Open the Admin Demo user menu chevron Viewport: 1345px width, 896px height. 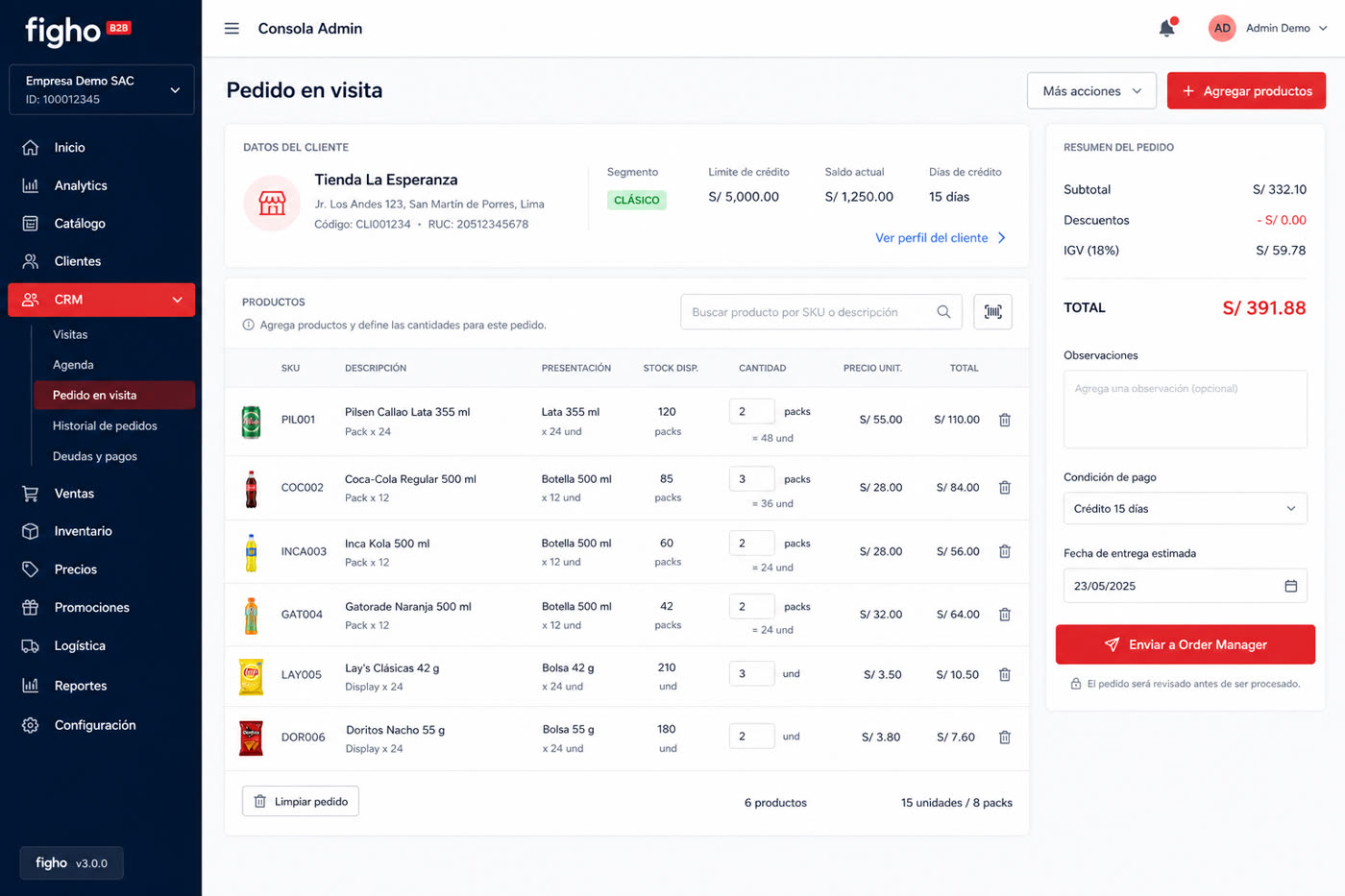tap(1323, 29)
